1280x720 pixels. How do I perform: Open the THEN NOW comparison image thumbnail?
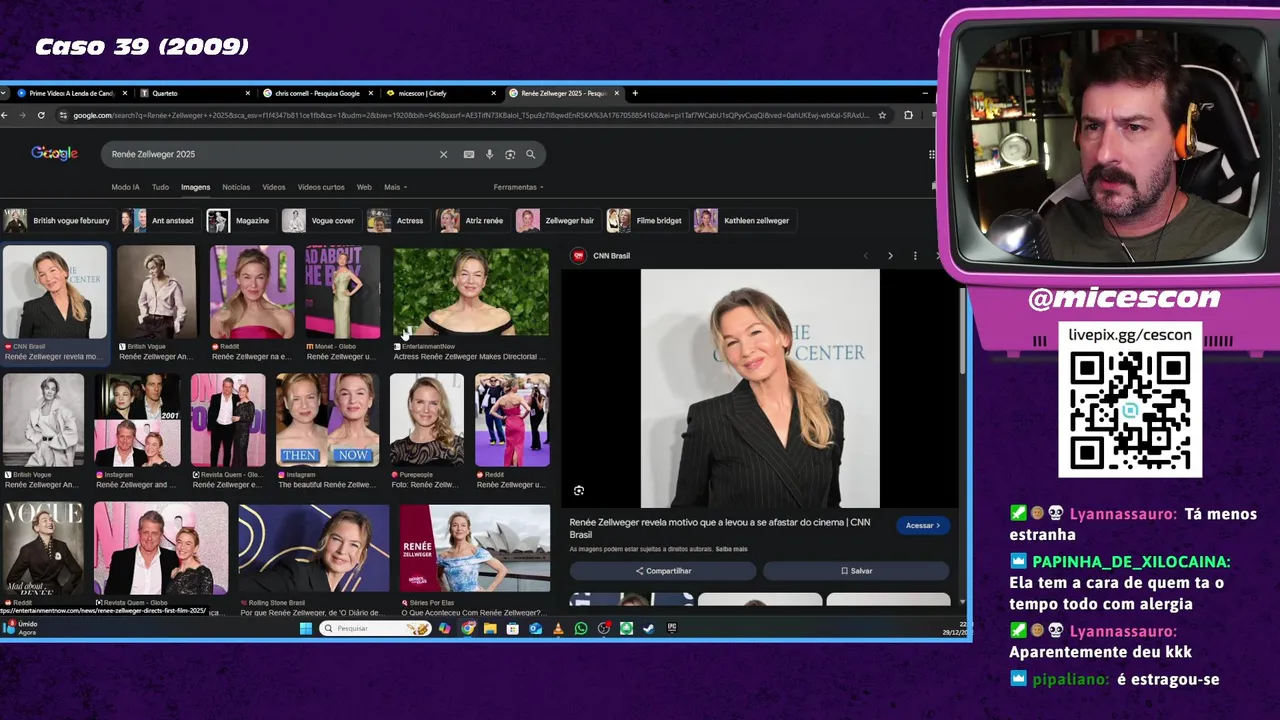327,420
